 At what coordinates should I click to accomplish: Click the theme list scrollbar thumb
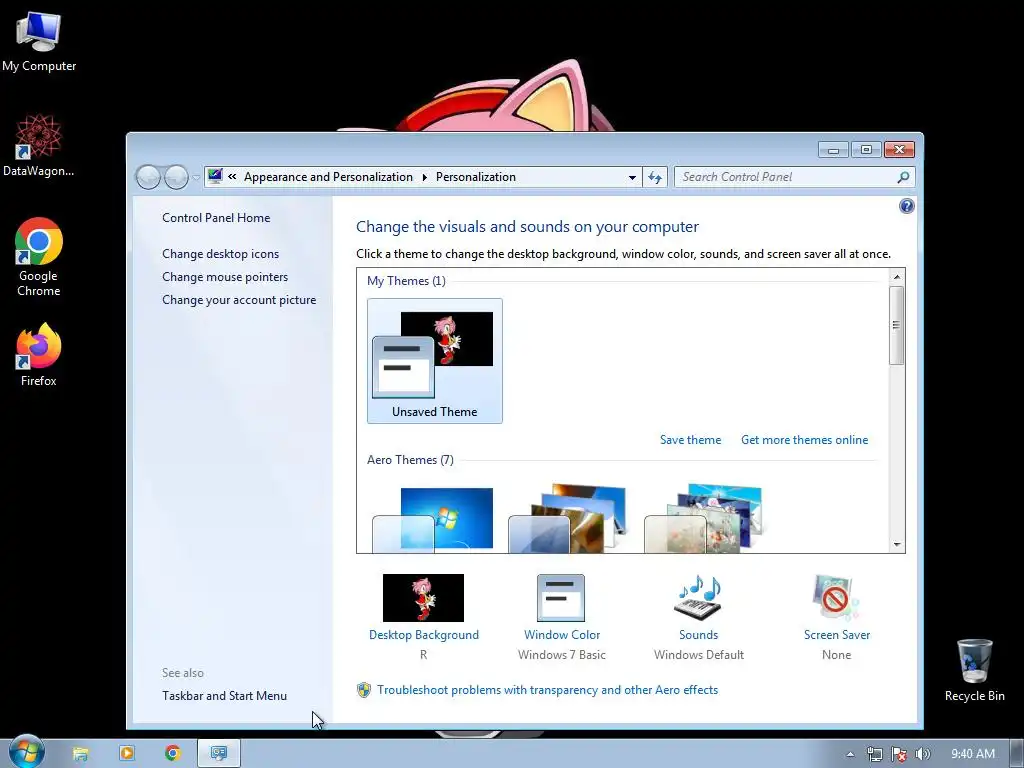click(897, 325)
